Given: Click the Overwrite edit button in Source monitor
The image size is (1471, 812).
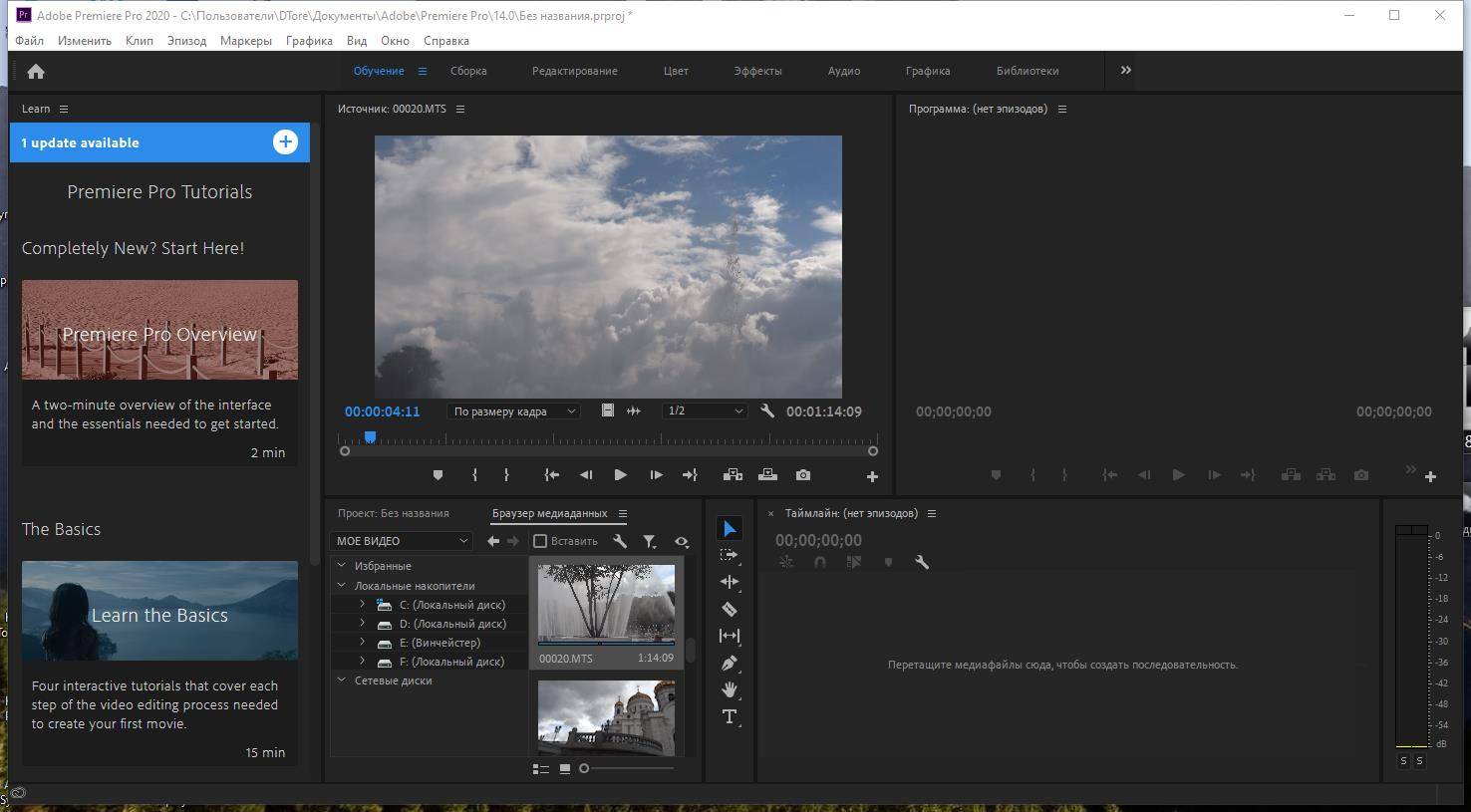Looking at the screenshot, I should 767,475.
